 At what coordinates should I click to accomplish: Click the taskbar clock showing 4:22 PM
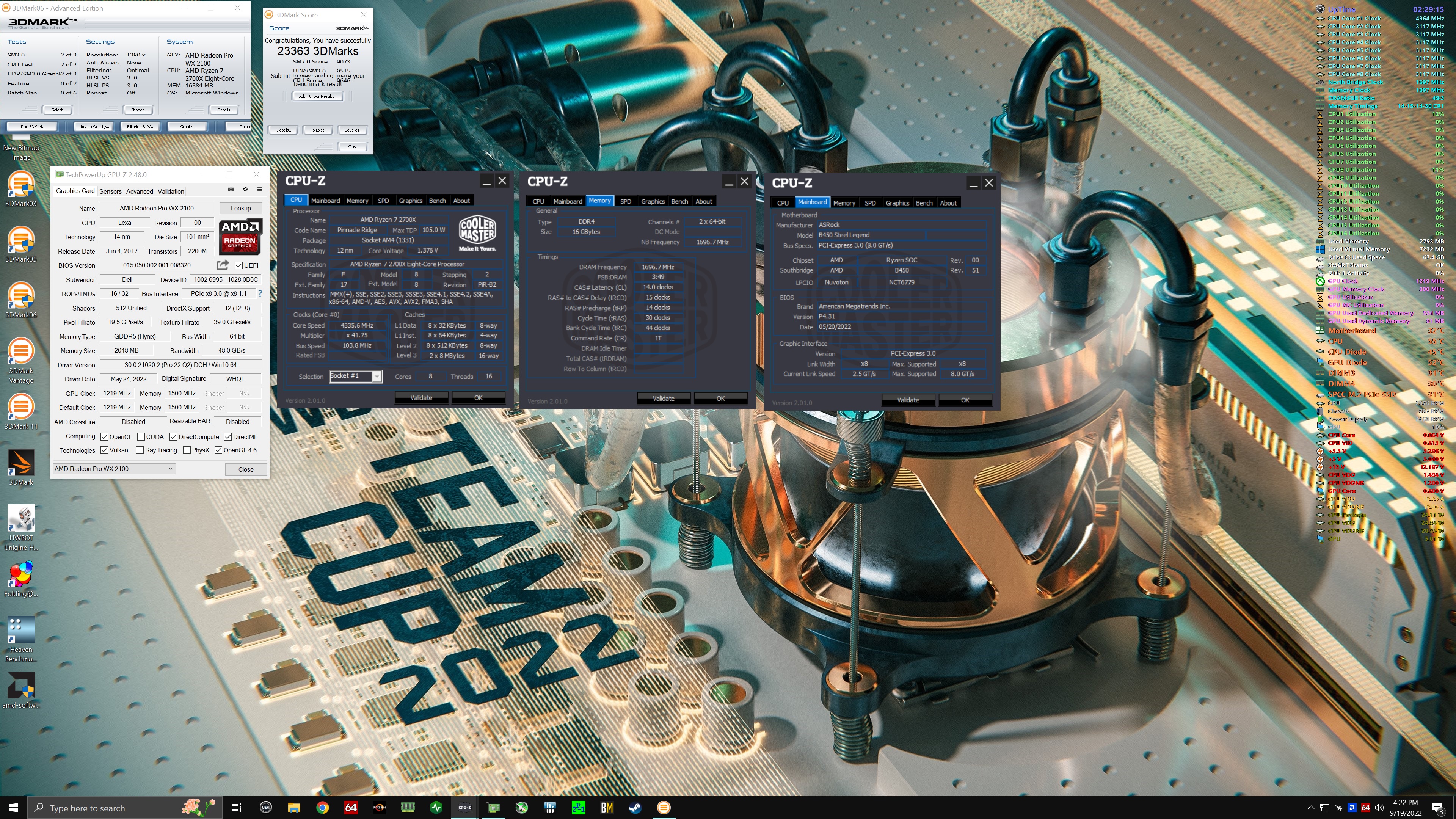pyautogui.click(x=1406, y=808)
